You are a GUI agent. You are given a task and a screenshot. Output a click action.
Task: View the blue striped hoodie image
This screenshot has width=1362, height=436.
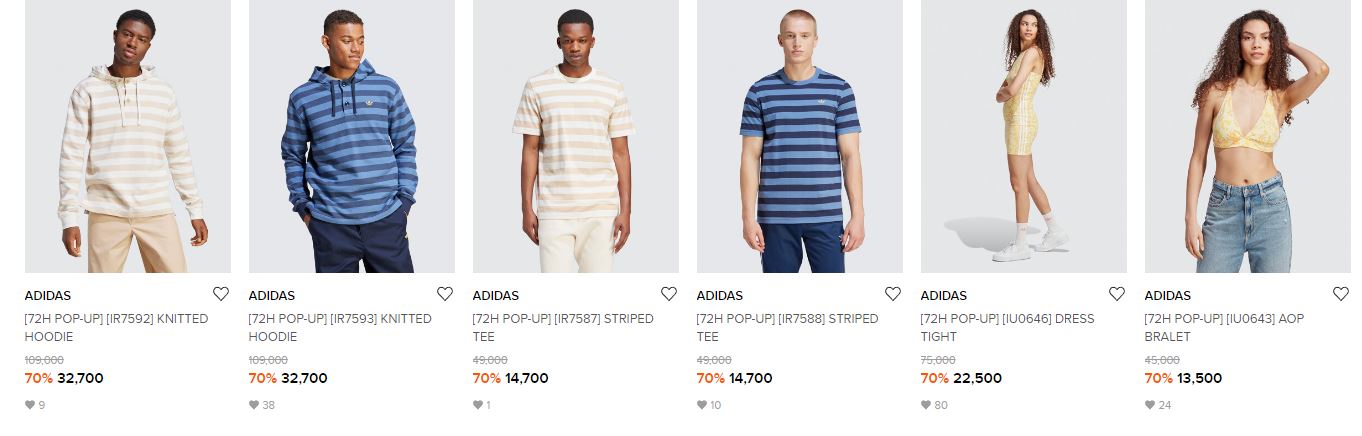click(x=352, y=136)
